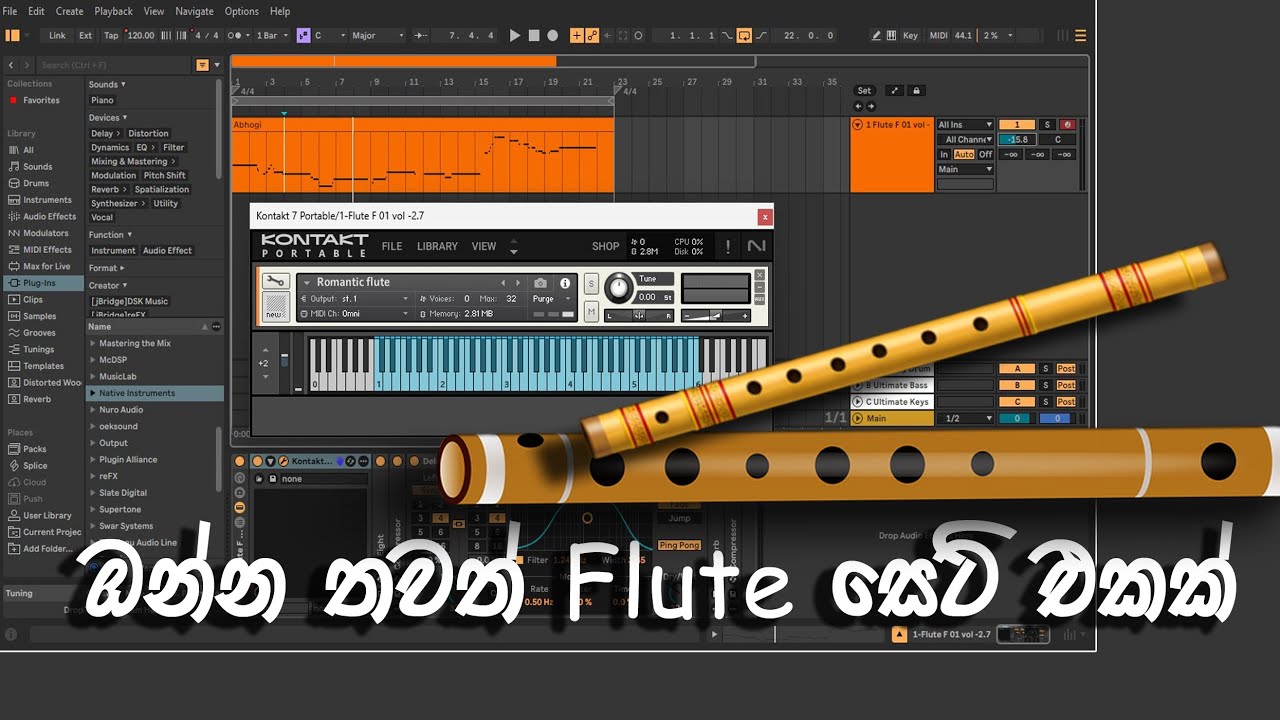This screenshot has width=1280, height=720.
Task: Open the Kontakt wrench edit icon
Action: tap(276, 282)
